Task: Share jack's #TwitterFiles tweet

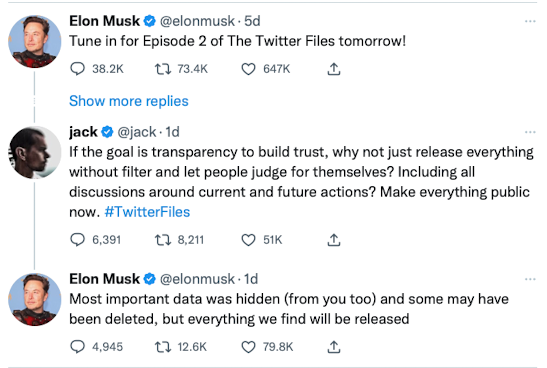Action: coord(334,240)
